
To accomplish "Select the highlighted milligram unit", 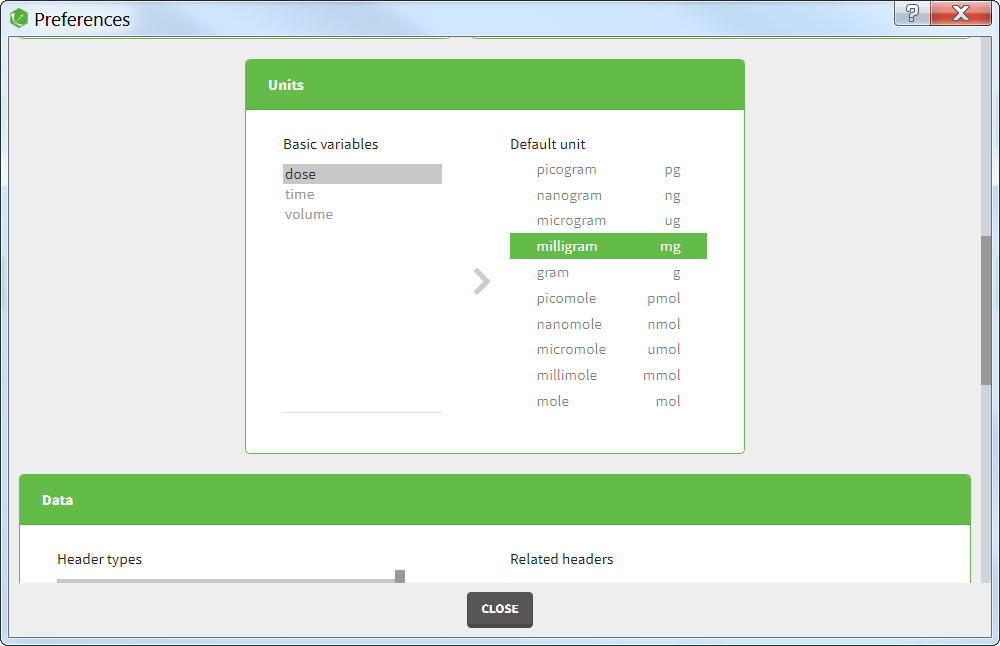I will (x=608, y=246).
